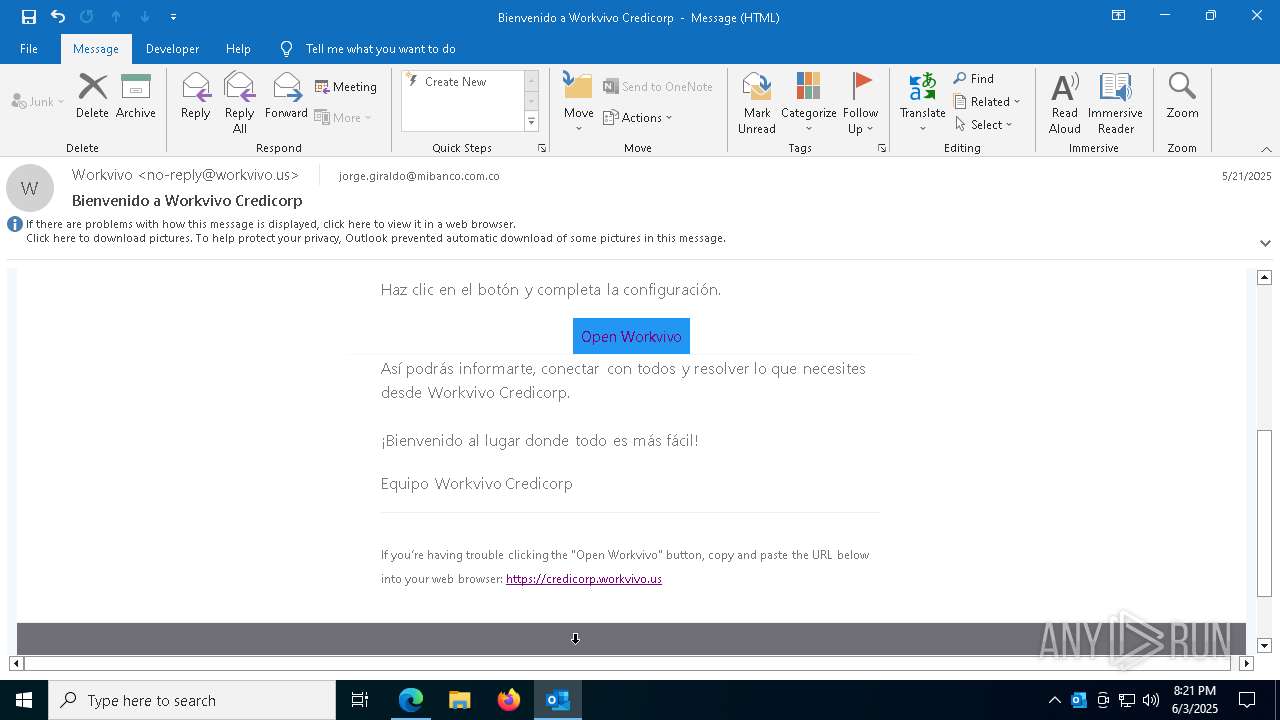
Task: Expand the Quick Steps gallery
Action: (531, 121)
